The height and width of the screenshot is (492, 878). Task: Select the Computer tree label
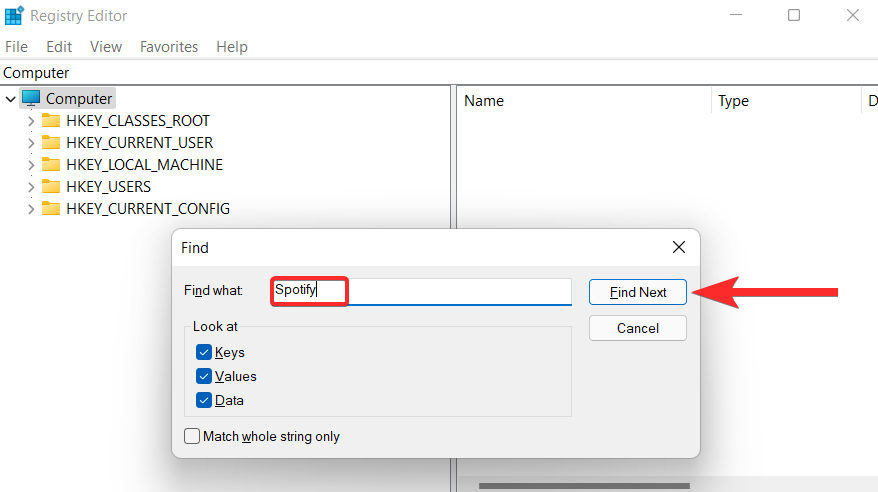[x=79, y=99]
